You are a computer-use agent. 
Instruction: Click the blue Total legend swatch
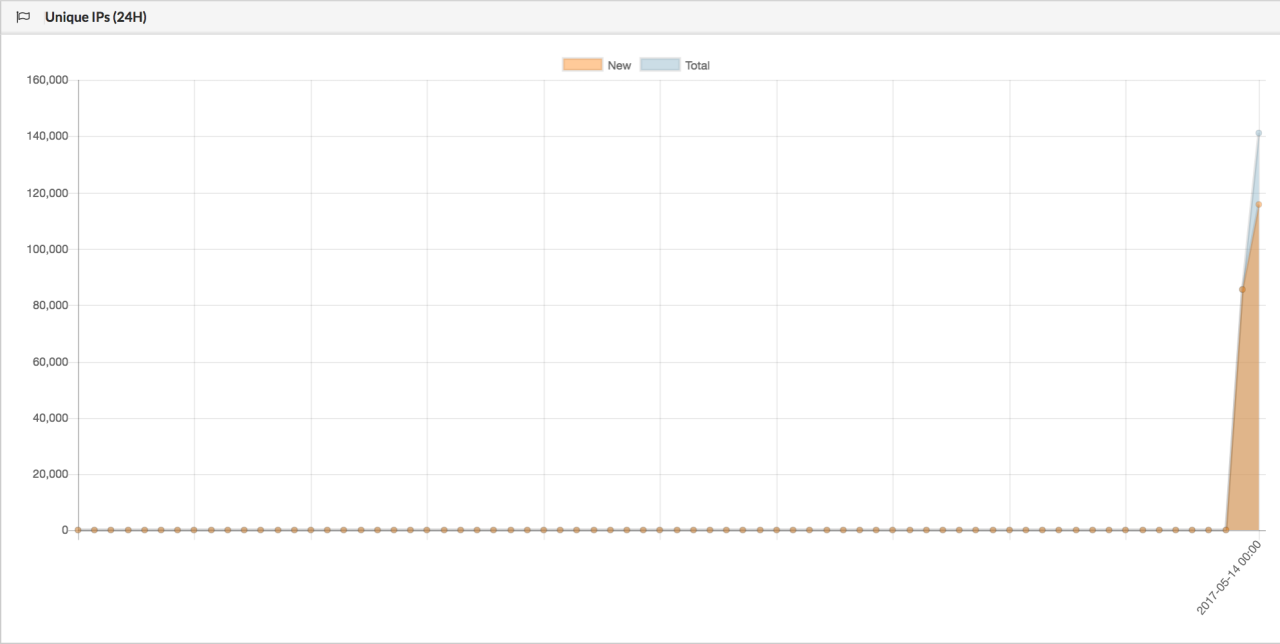(x=660, y=65)
